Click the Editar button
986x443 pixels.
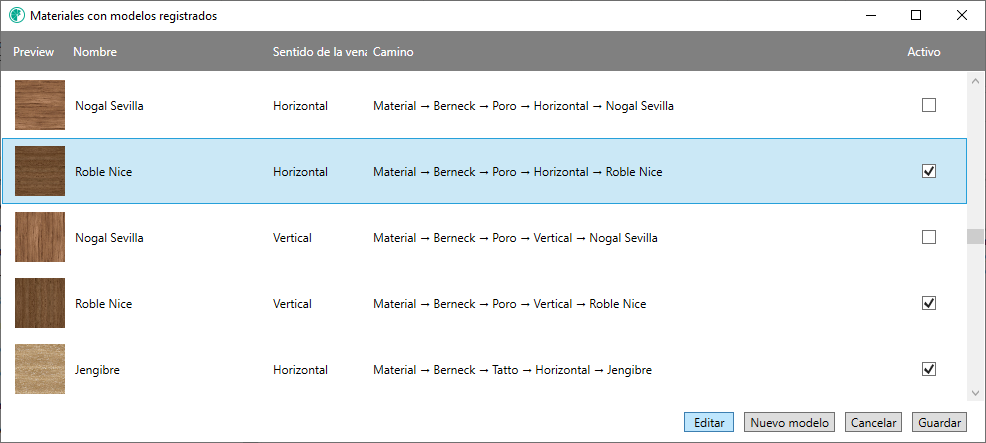click(709, 423)
